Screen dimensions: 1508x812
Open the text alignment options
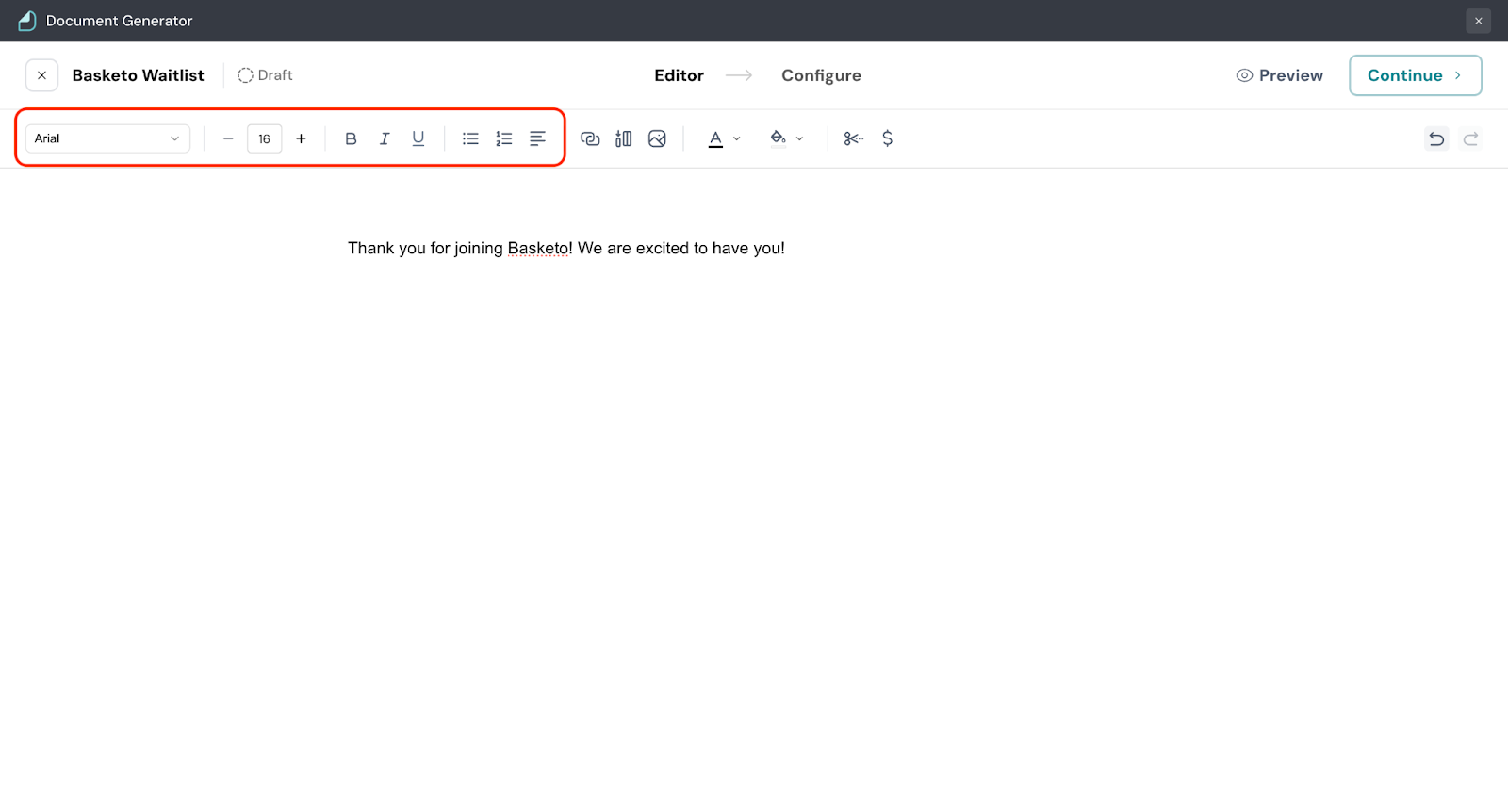pyautogui.click(x=537, y=138)
